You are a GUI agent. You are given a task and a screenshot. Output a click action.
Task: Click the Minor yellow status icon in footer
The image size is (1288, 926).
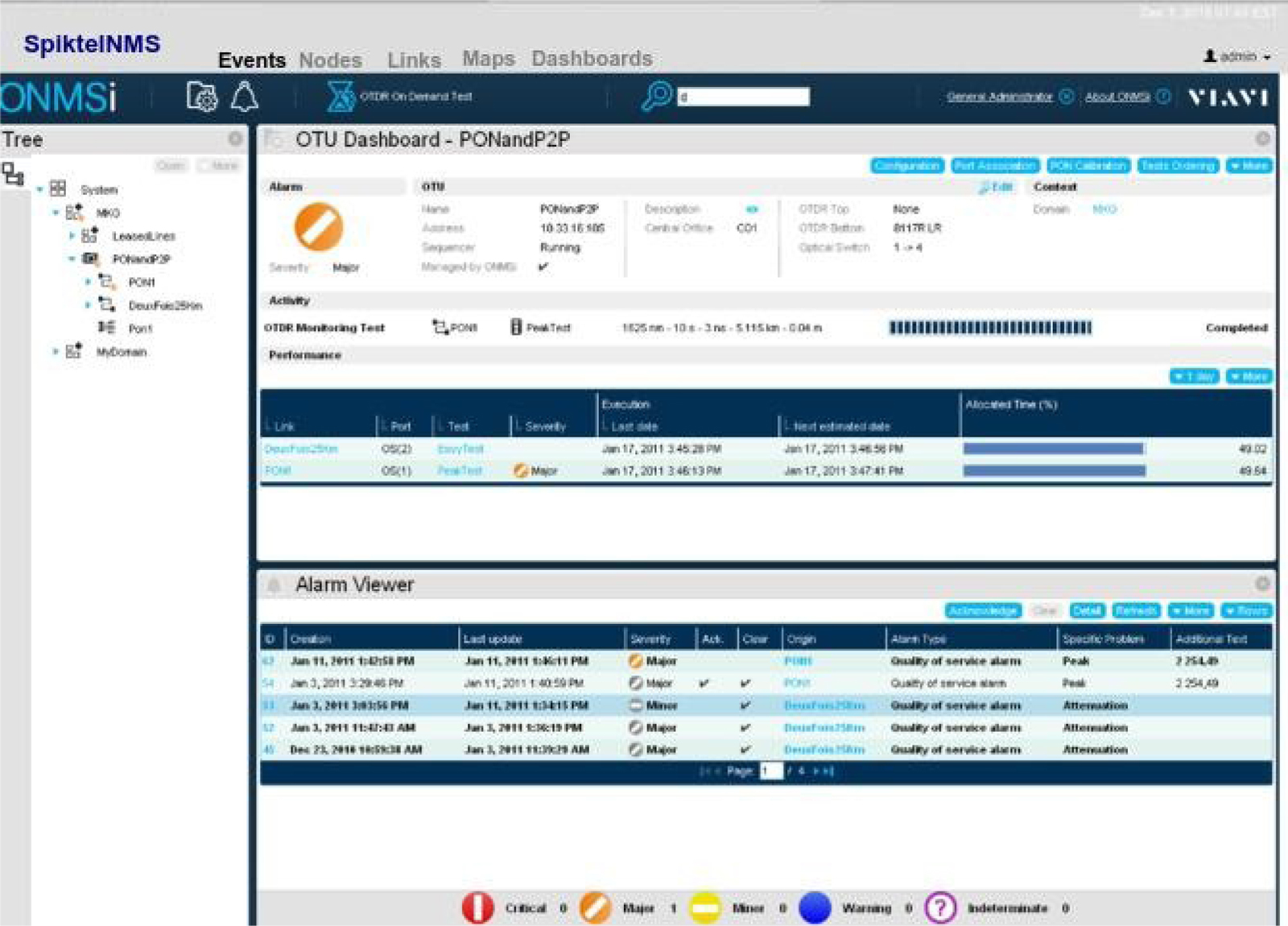click(x=705, y=907)
